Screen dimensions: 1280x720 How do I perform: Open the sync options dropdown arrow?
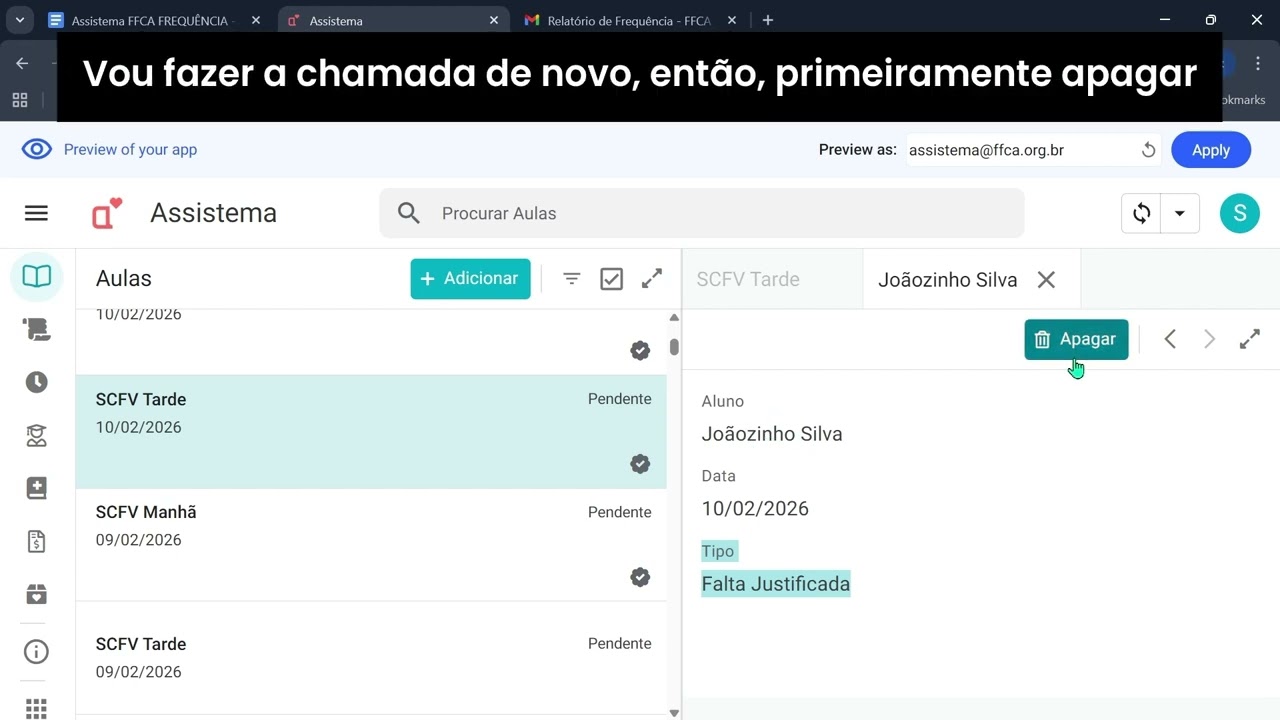click(x=1180, y=213)
